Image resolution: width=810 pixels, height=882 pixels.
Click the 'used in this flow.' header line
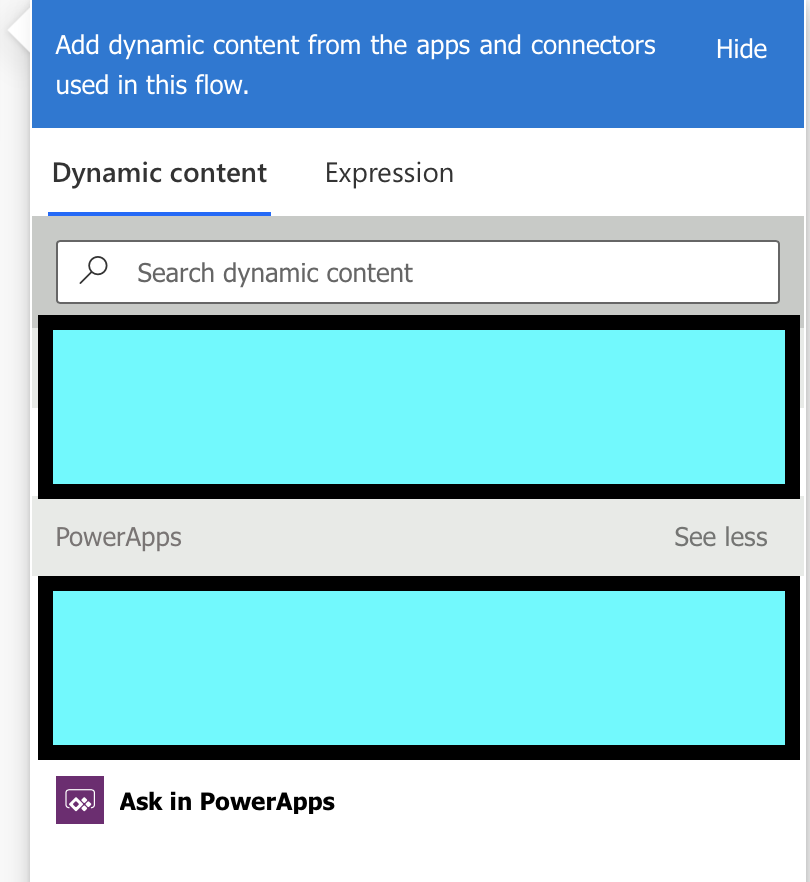(x=152, y=86)
